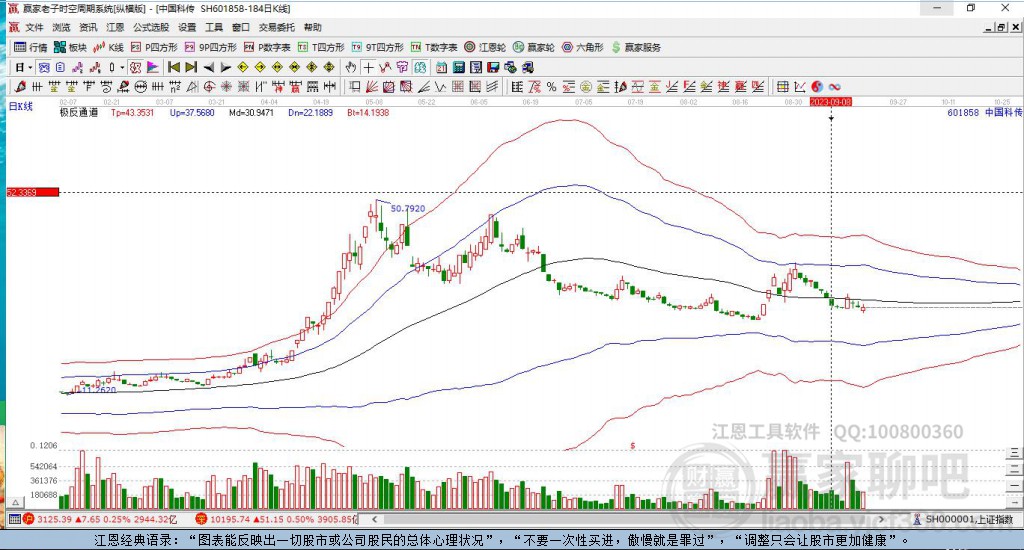This screenshot has width=1024, height=550.
Task: Click the Md=30.9471 value
Action: [251, 113]
